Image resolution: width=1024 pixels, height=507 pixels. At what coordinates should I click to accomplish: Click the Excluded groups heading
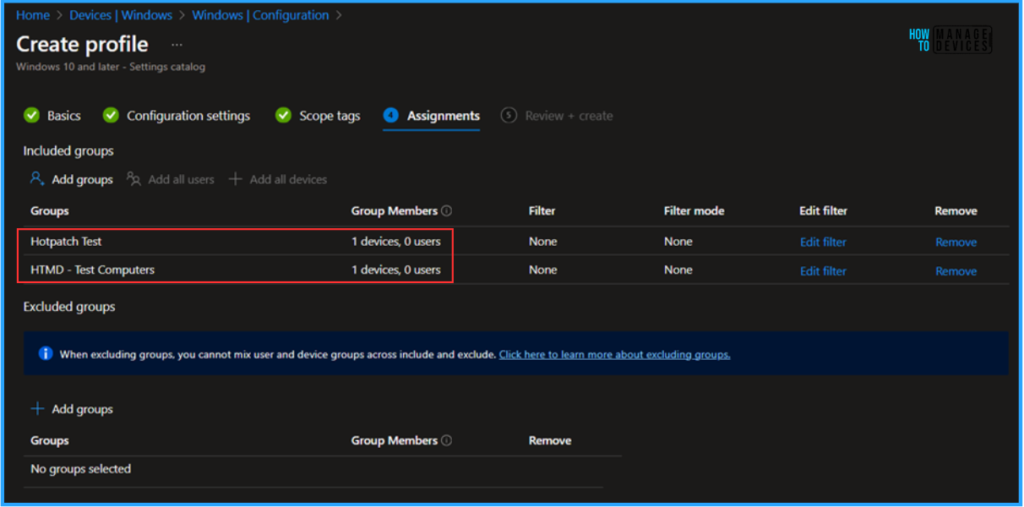tap(69, 306)
